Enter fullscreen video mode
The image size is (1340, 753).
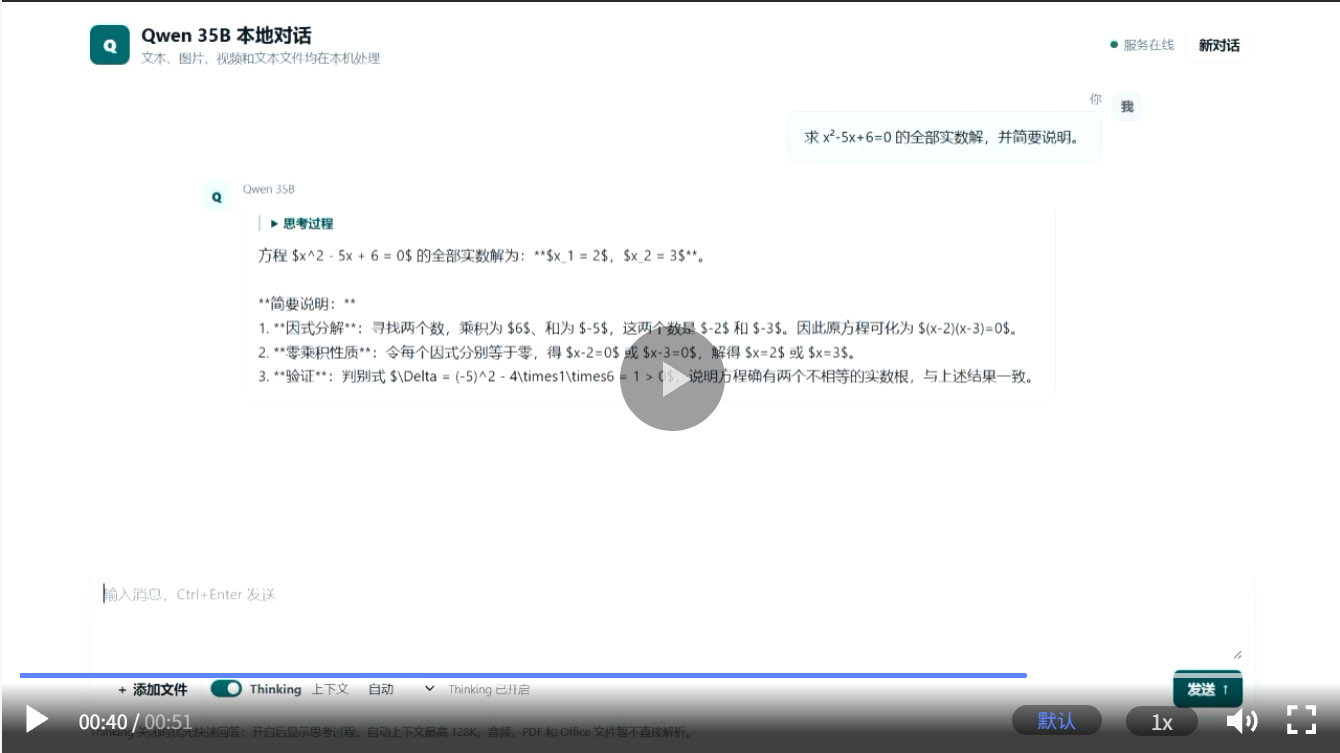coord(1301,720)
